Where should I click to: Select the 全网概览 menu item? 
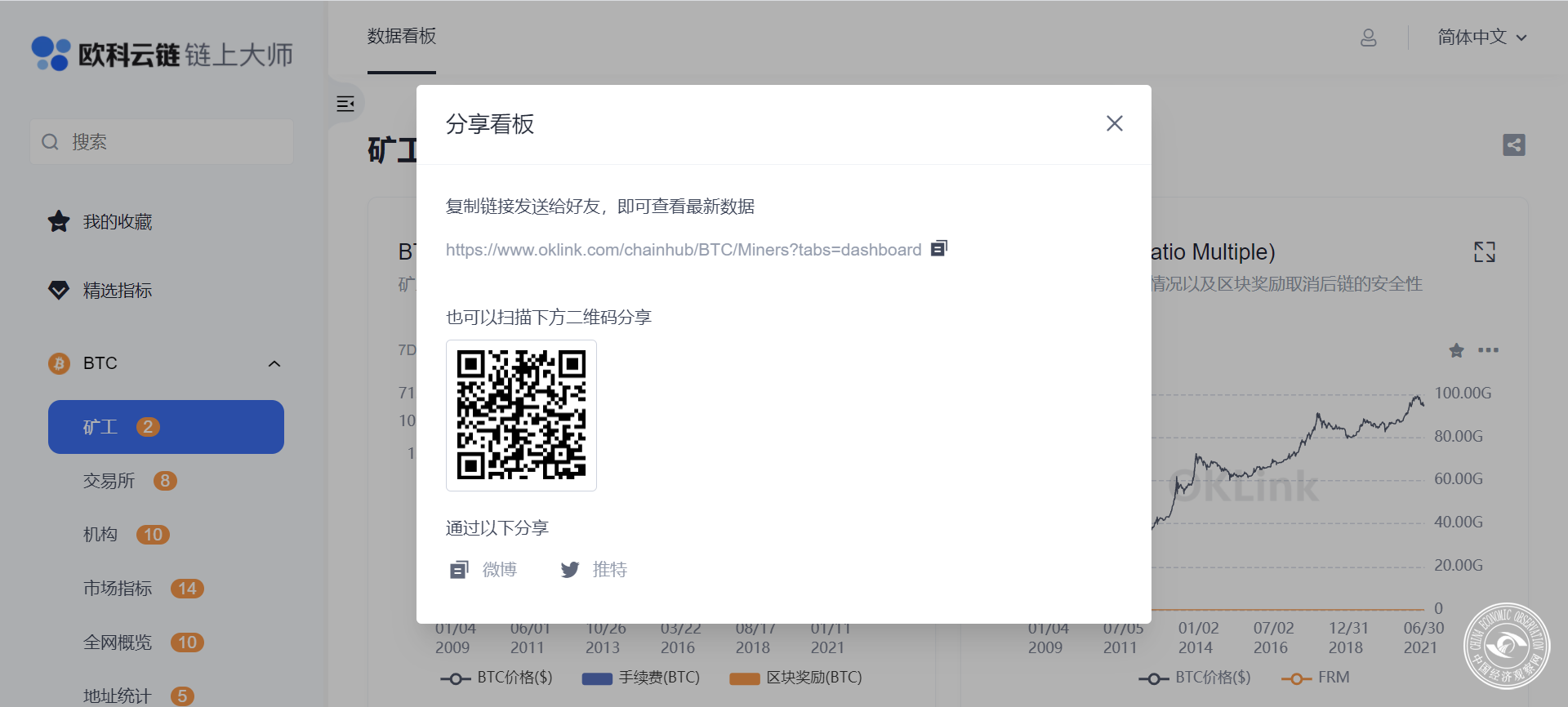[118, 643]
